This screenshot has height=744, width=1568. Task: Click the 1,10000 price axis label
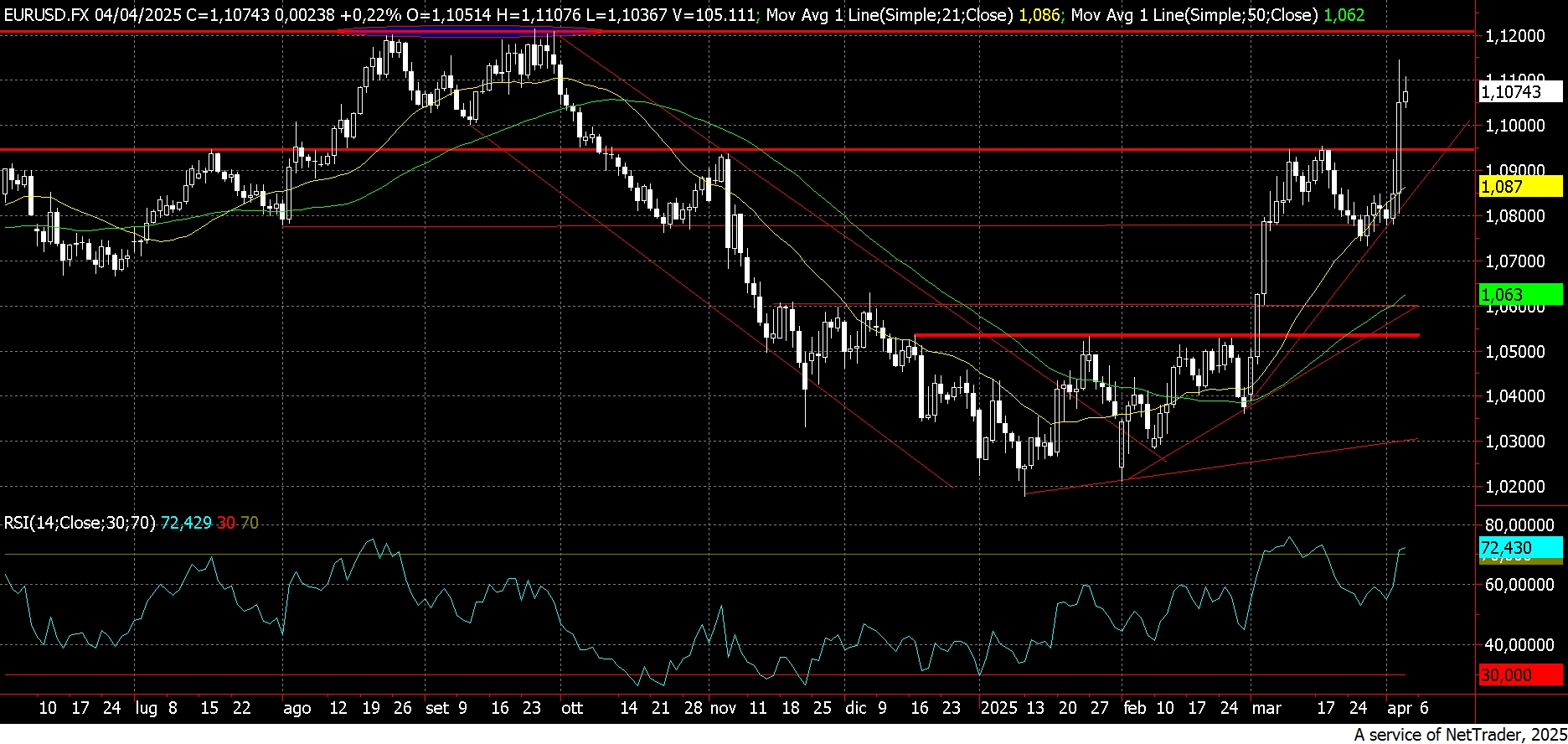1514,126
